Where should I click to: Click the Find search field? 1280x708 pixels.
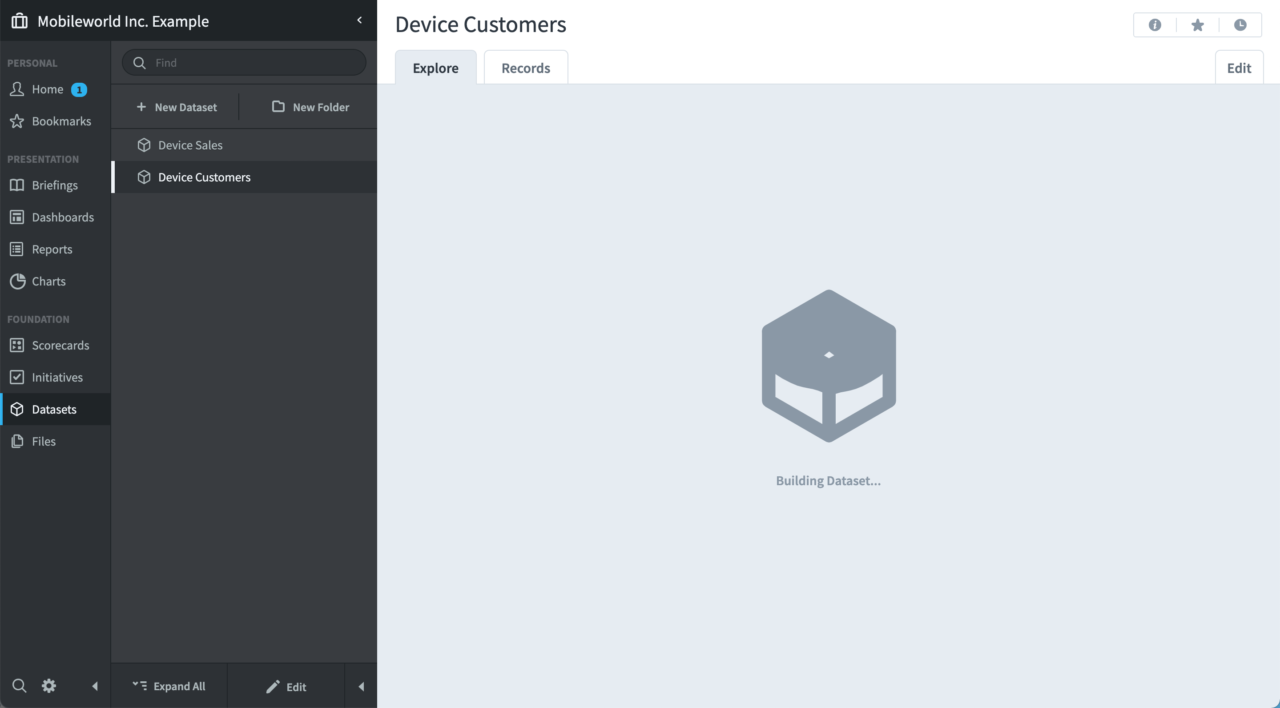243,62
